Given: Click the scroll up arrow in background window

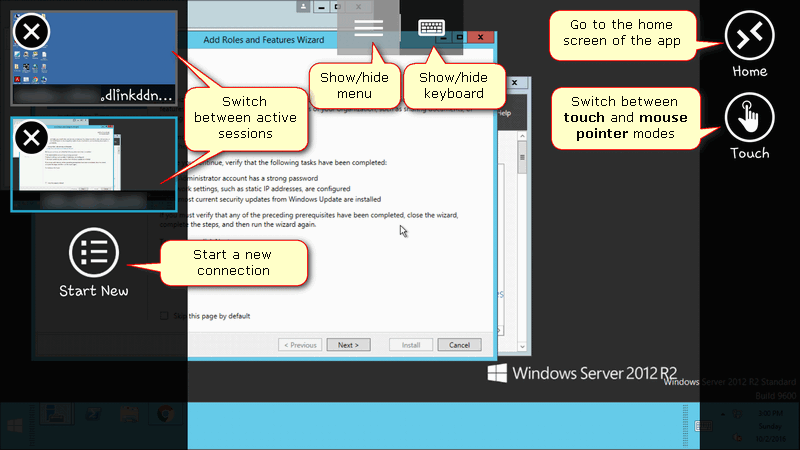Looking at the screenshot, I should point(522,136).
